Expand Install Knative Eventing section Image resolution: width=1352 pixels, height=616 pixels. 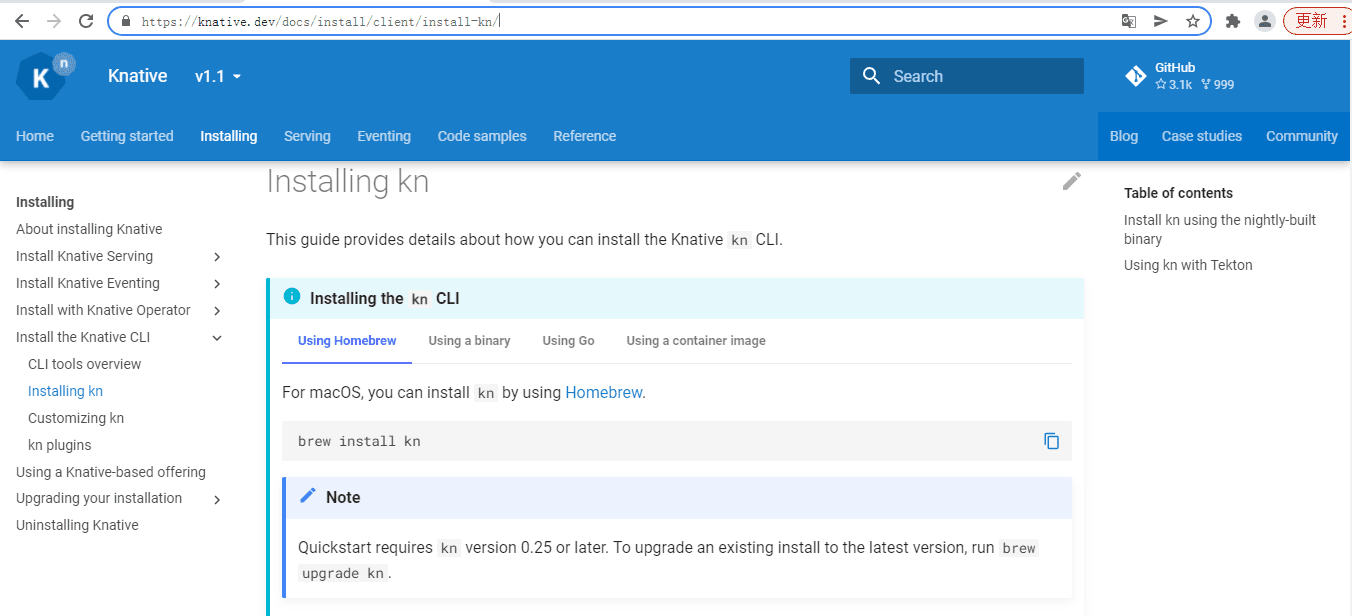click(217, 284)
